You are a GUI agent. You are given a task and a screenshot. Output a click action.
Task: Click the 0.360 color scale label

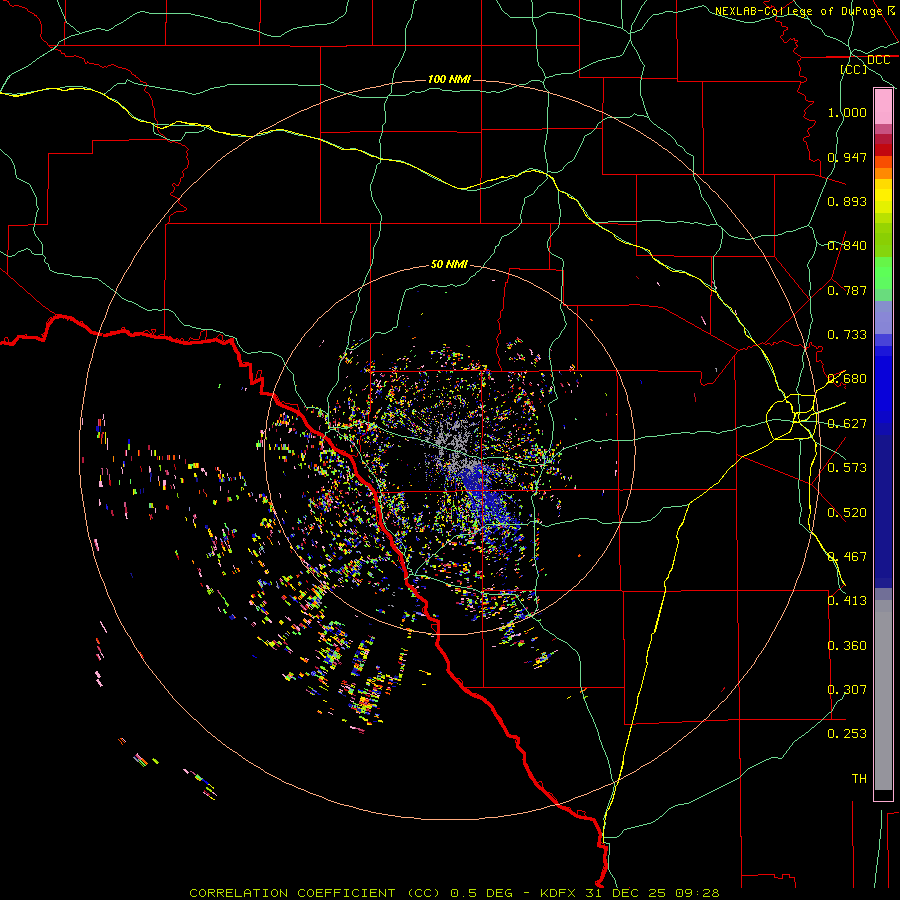[x=847, y=646]
